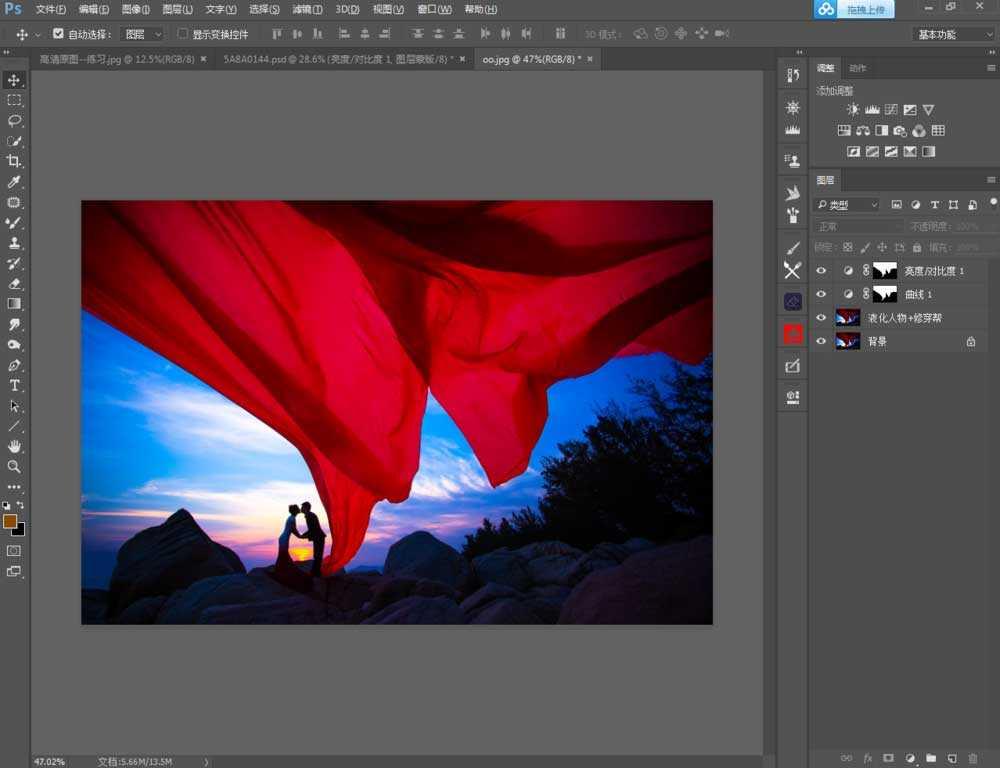Open the blend mode dropdown showing 正常
This screenshot has height=768, width=1000.
click(855, 226)
